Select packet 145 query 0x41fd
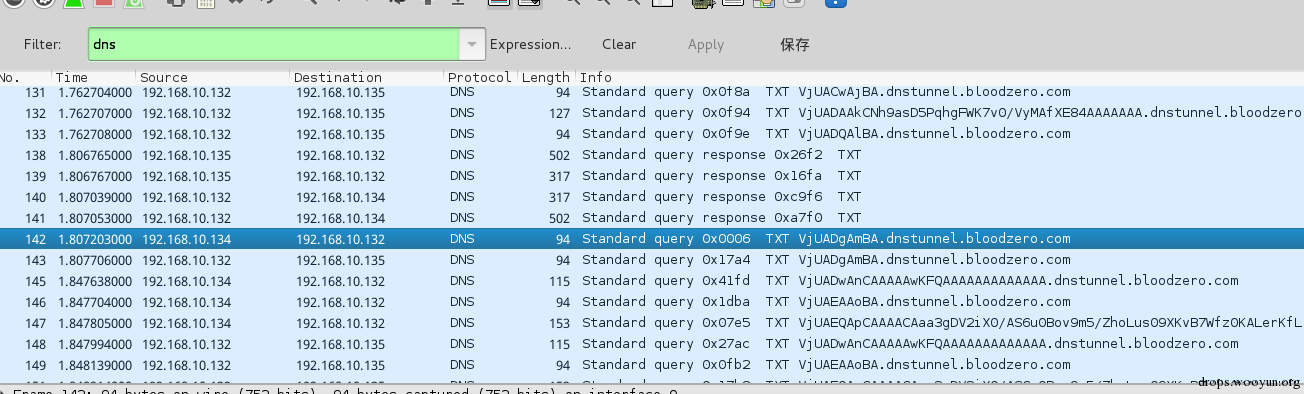 652,281
